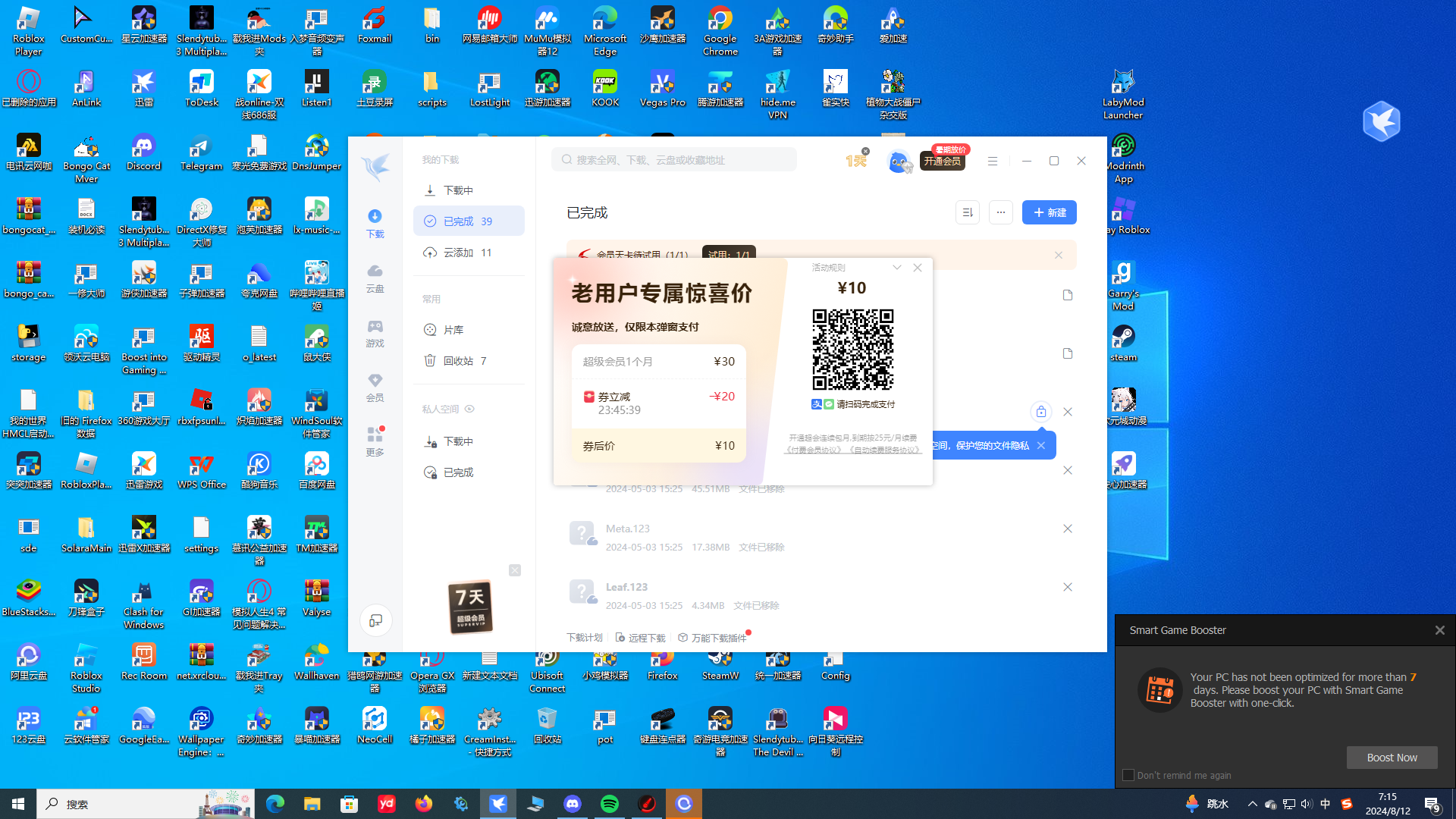Open Spotify from the taskbar
This screenshot has height=819, width=1456.
coord(610,804)
